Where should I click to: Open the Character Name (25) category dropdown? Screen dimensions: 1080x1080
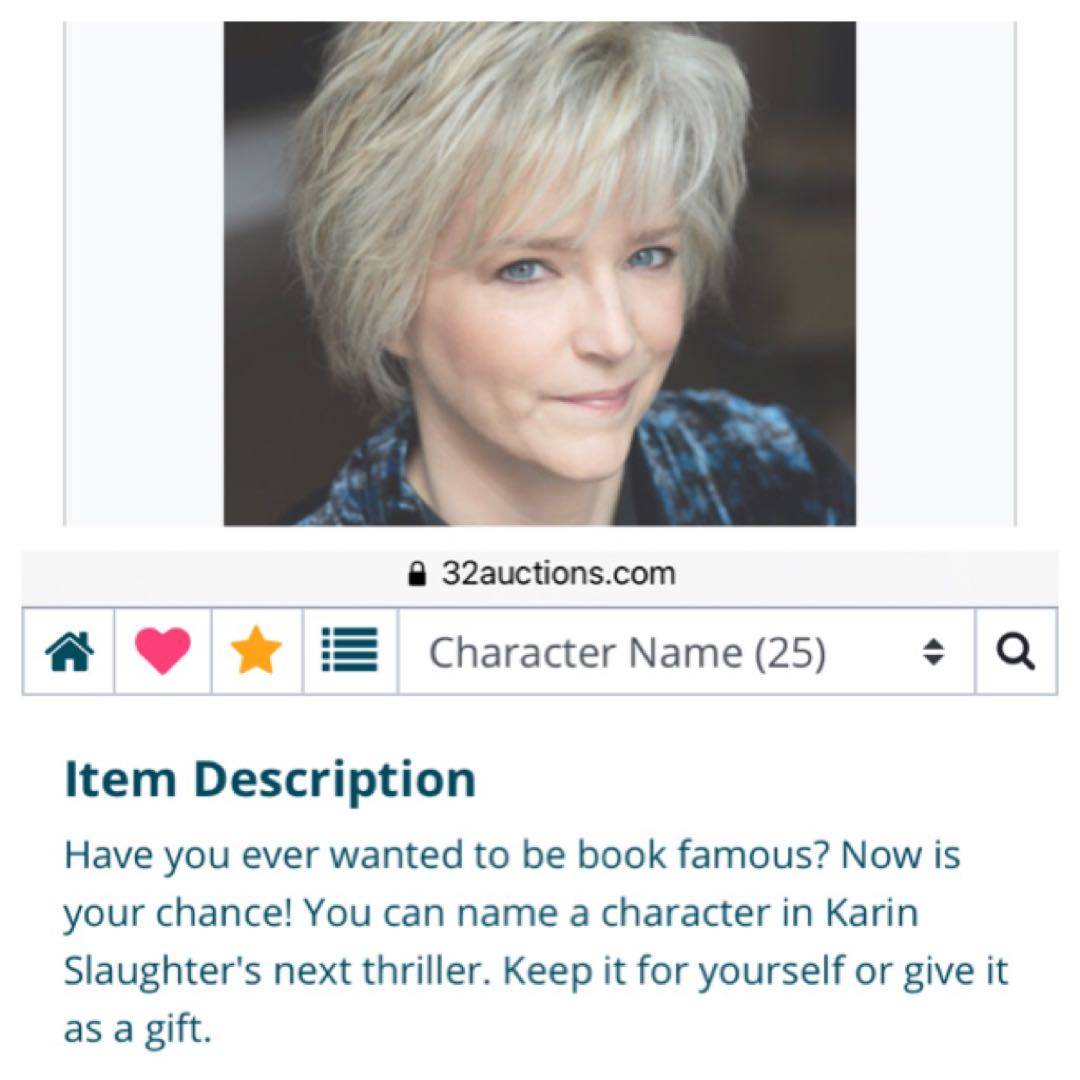point(686,652)
